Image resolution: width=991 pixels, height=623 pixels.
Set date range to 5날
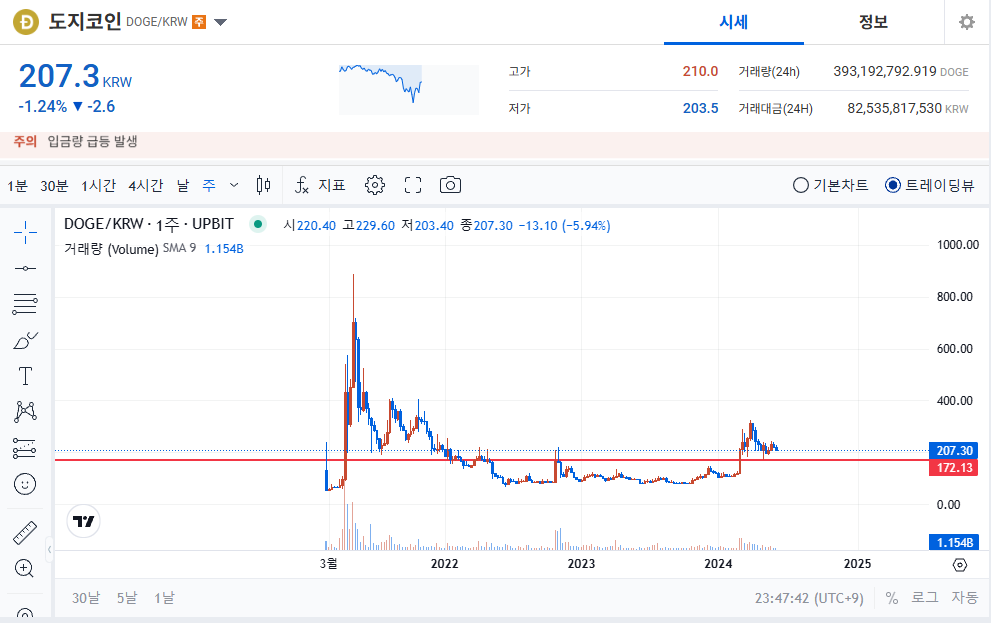pos(127,598)
